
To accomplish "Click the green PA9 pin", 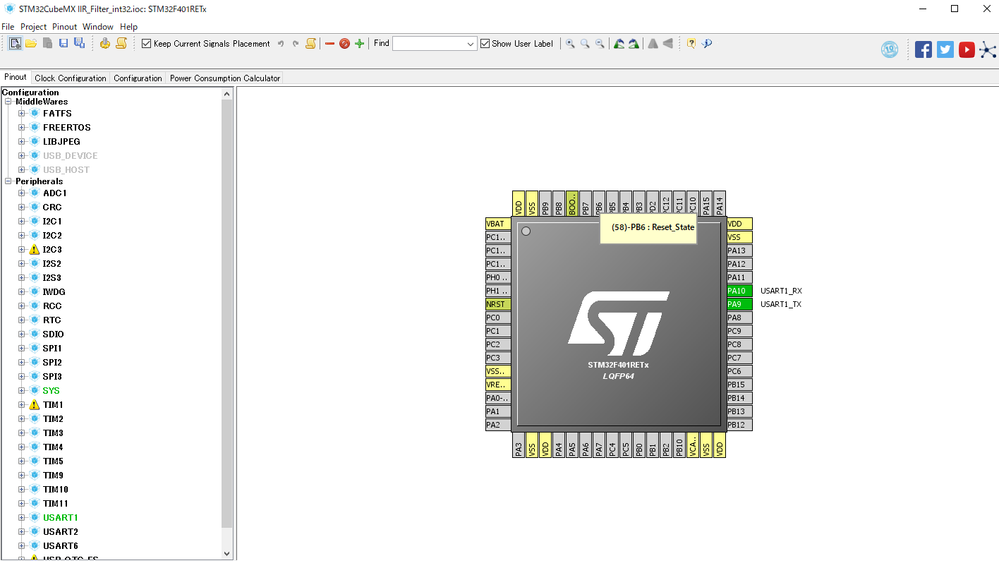I will click(x=739, y=304).
